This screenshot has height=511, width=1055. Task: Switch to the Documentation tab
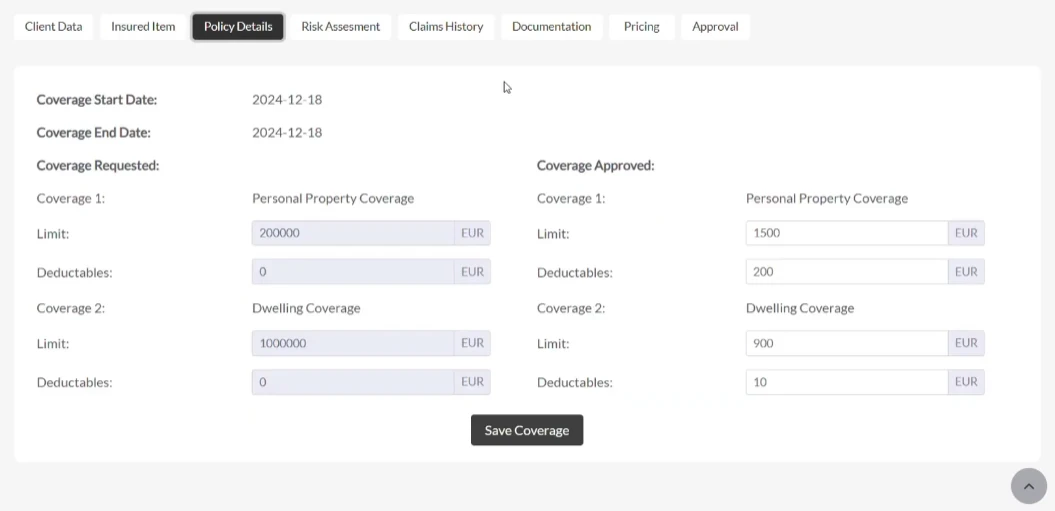552,27
